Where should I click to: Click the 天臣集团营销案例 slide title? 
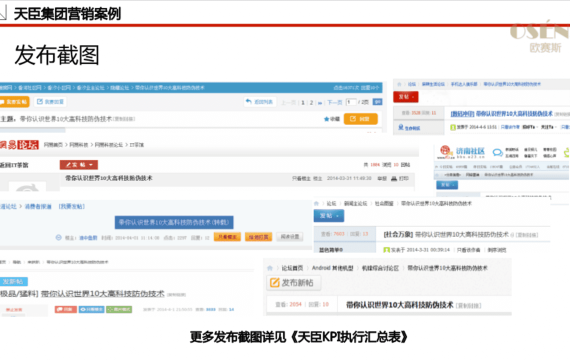(67, 14)
